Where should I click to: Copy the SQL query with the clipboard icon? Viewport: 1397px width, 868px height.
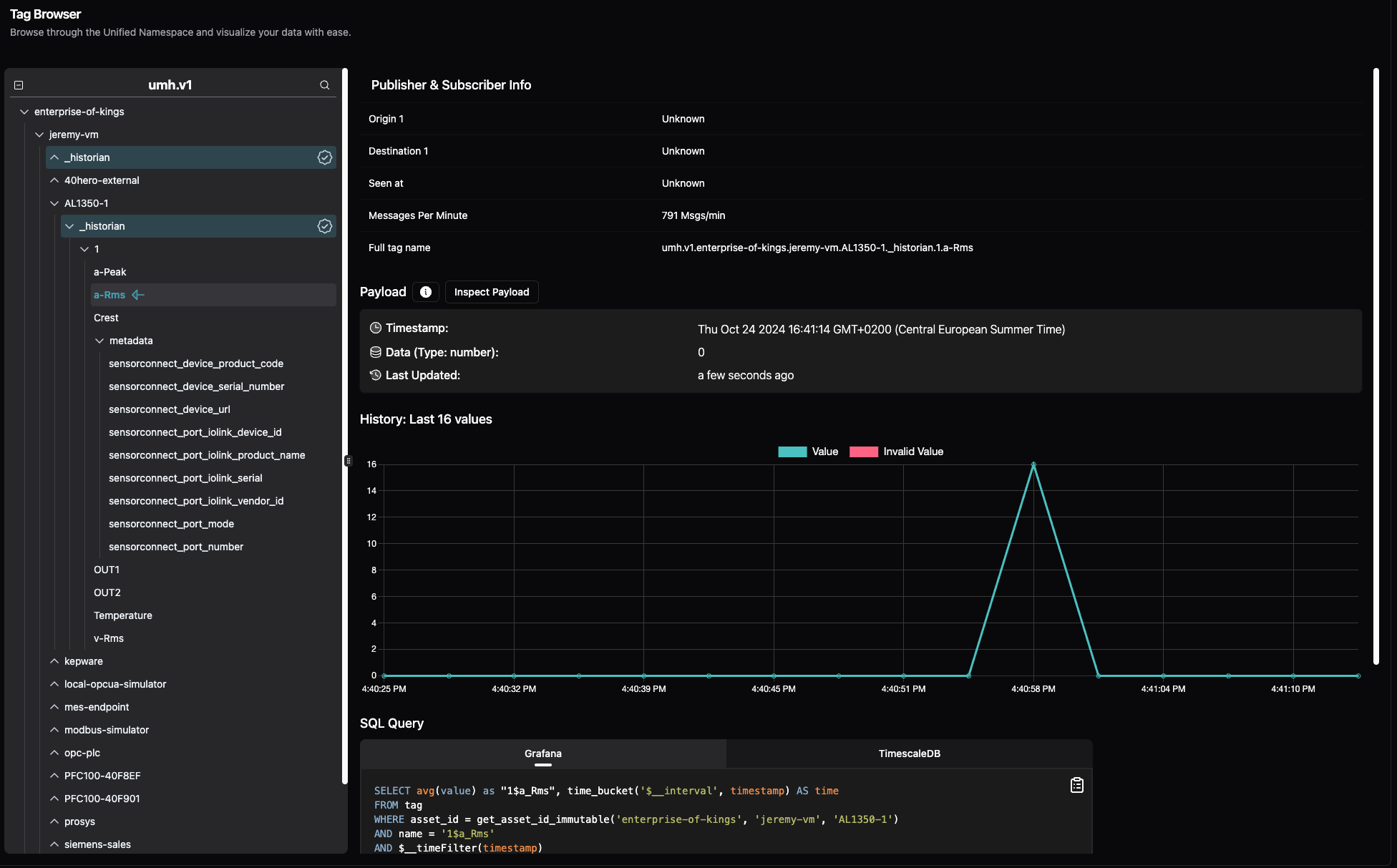tap(1076, 785)
